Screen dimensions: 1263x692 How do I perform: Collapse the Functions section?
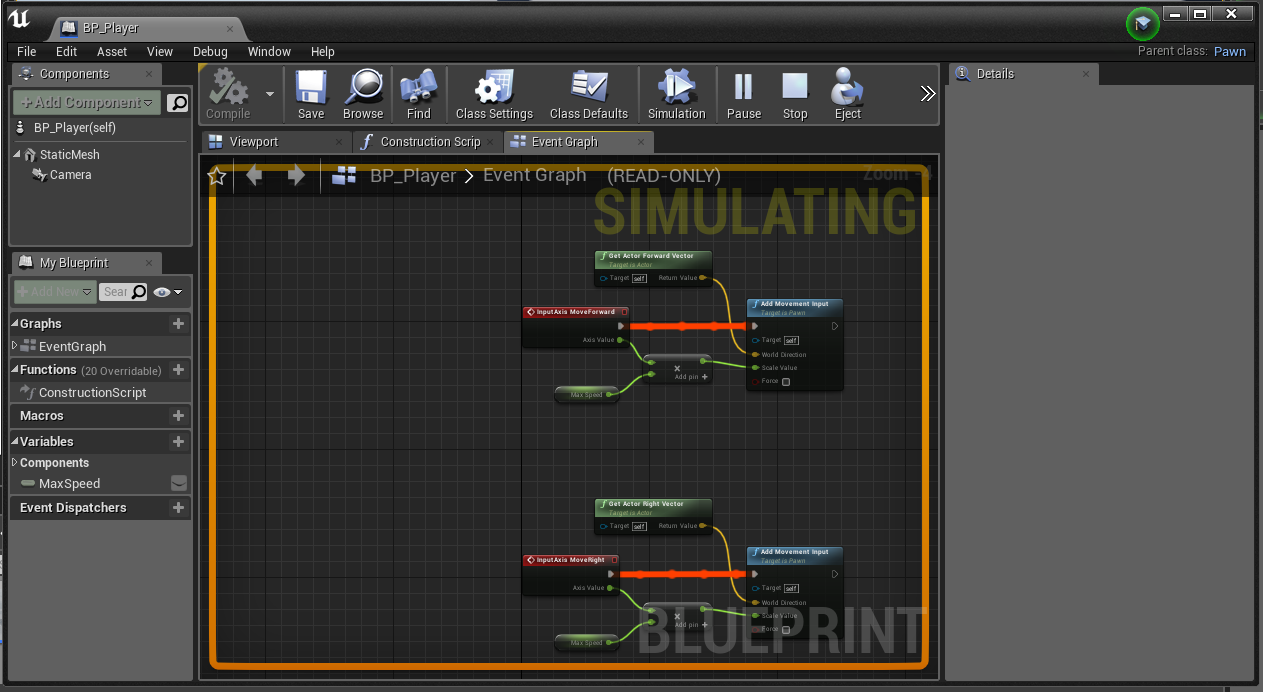click(x=15, y=370)
